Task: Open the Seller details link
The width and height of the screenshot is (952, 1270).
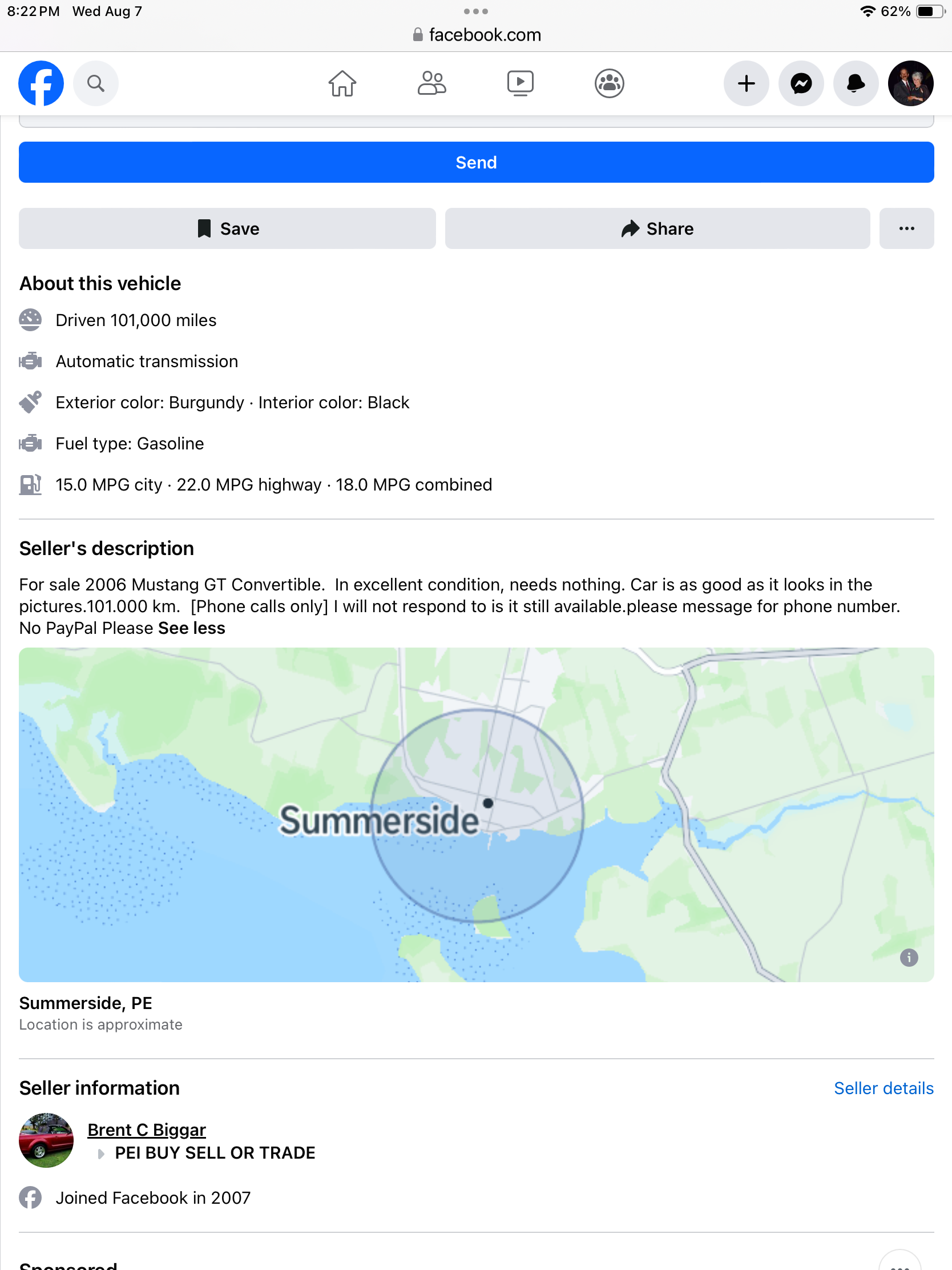Action: click(x=883, y=1088)
